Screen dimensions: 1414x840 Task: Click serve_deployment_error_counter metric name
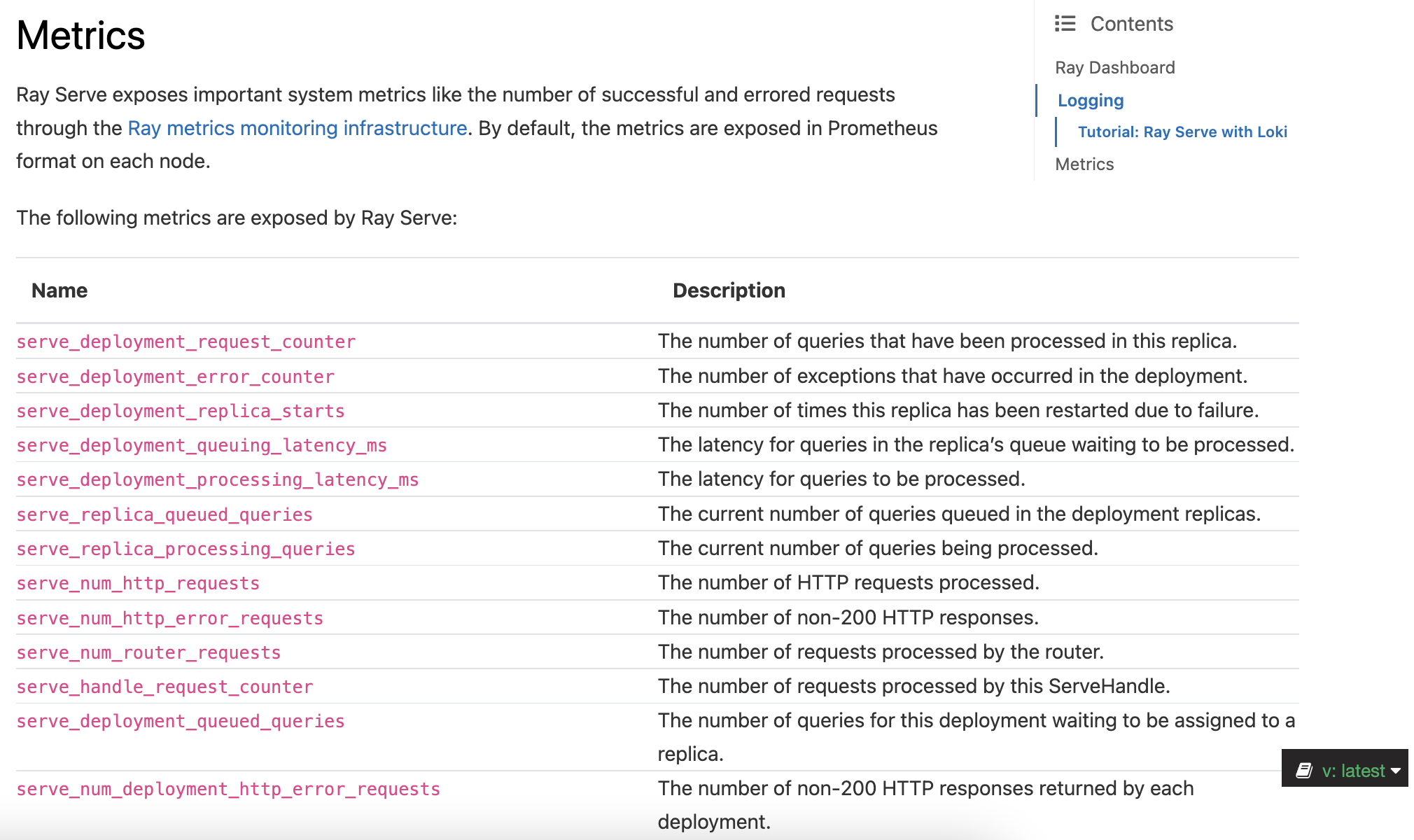[175, 377]
